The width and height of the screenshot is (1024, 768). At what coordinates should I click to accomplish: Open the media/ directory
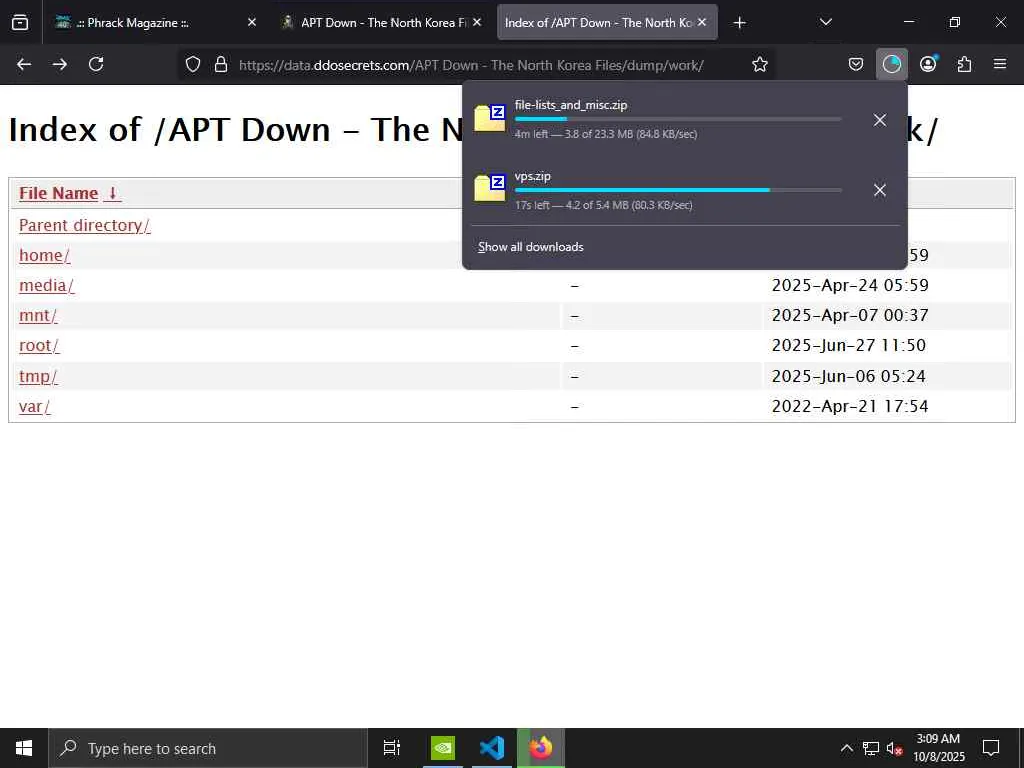pyautogui.click(x=46, y=285)
